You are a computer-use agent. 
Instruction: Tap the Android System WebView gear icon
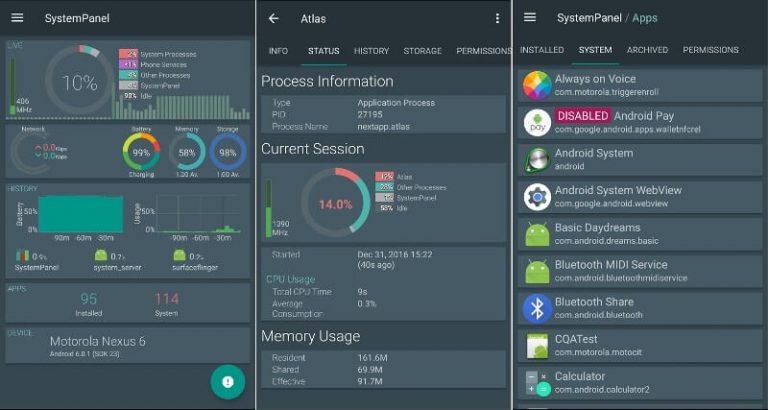click(x=537, y=197)
